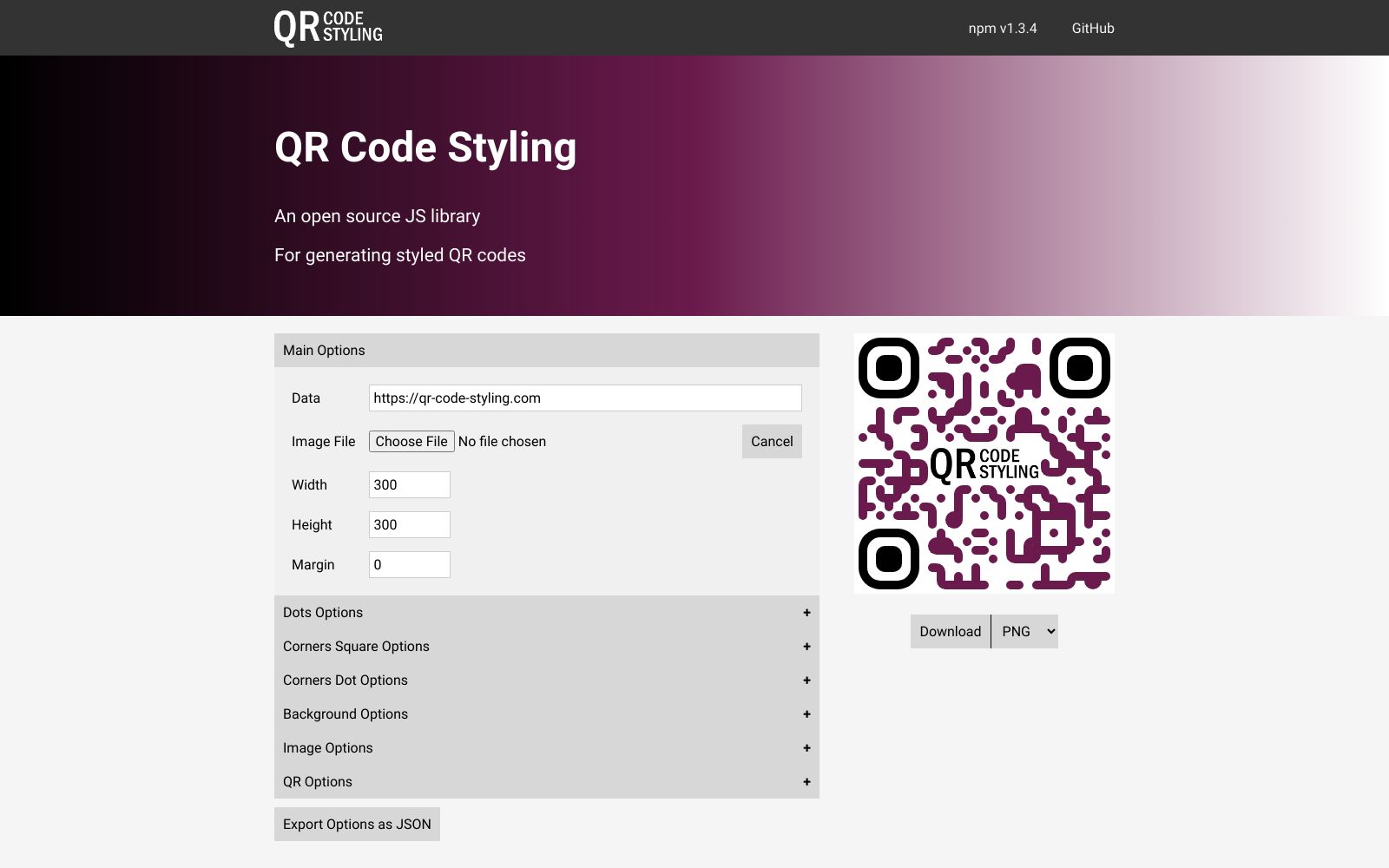Click the QR Code Styling logo
Screen dimensions: 1389x868
[x=330, y=27]
